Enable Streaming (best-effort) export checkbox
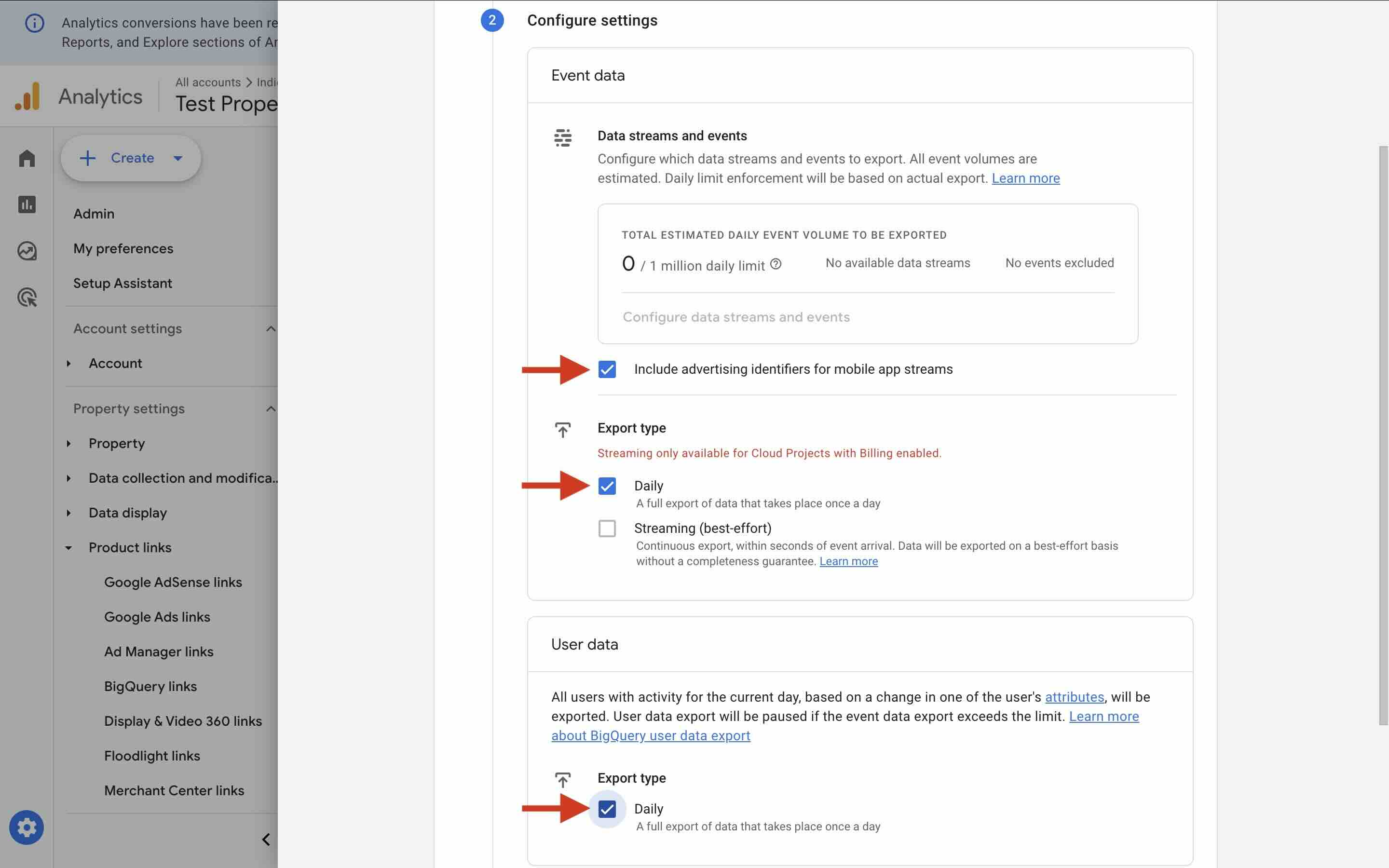 607,528
